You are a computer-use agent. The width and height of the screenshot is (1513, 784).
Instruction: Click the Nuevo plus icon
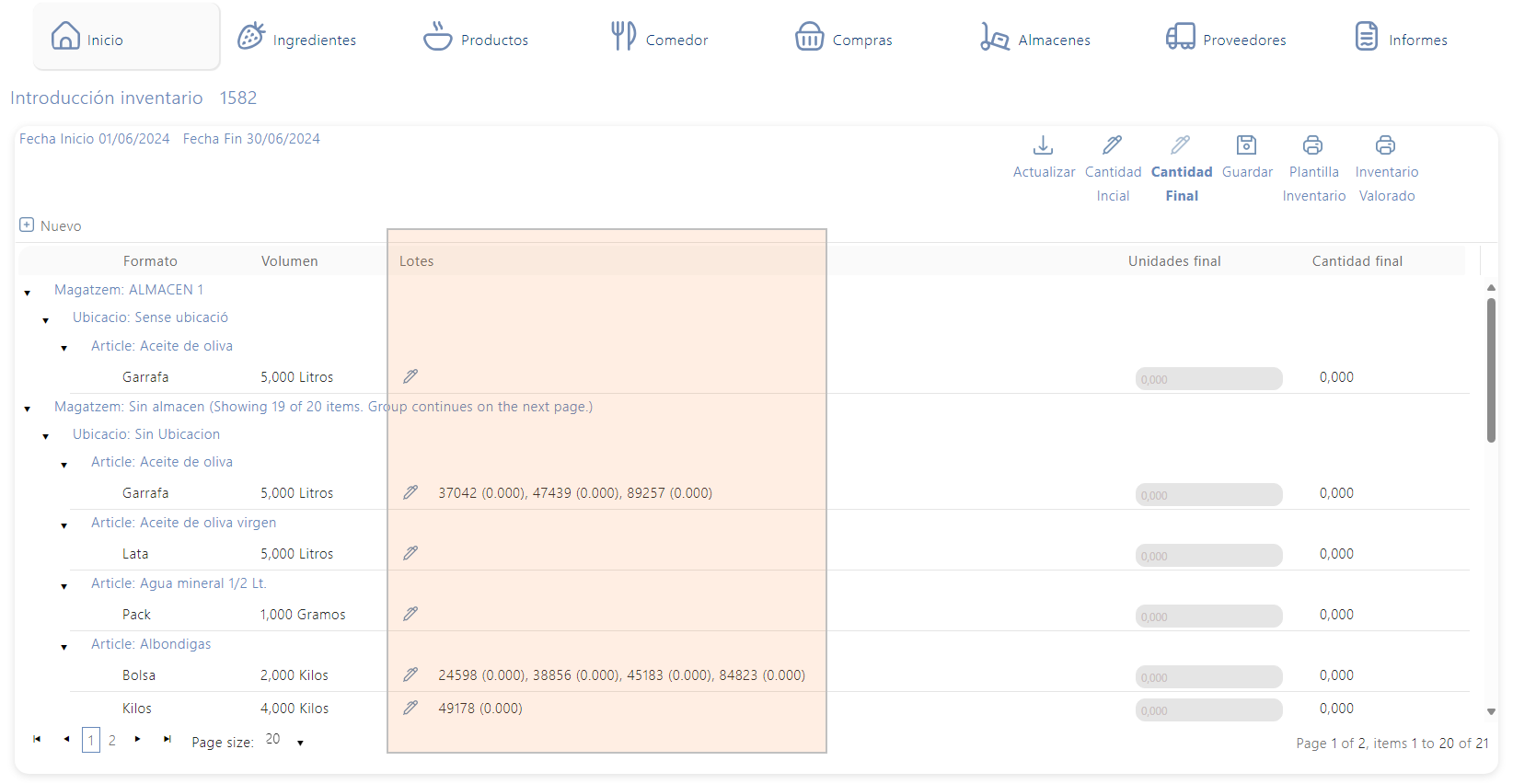(x=27, y=225)
